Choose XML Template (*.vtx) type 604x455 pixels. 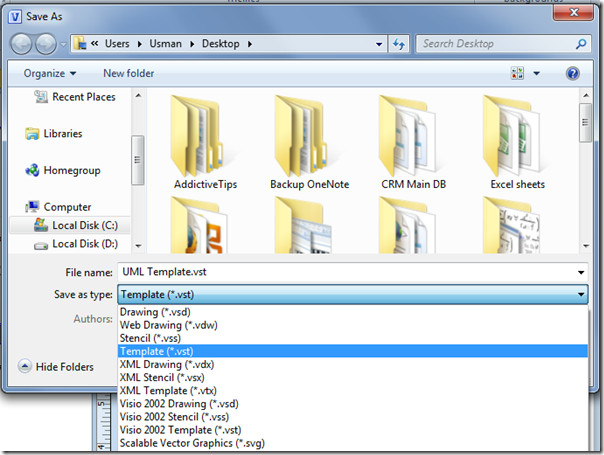(x=352, y=391)
